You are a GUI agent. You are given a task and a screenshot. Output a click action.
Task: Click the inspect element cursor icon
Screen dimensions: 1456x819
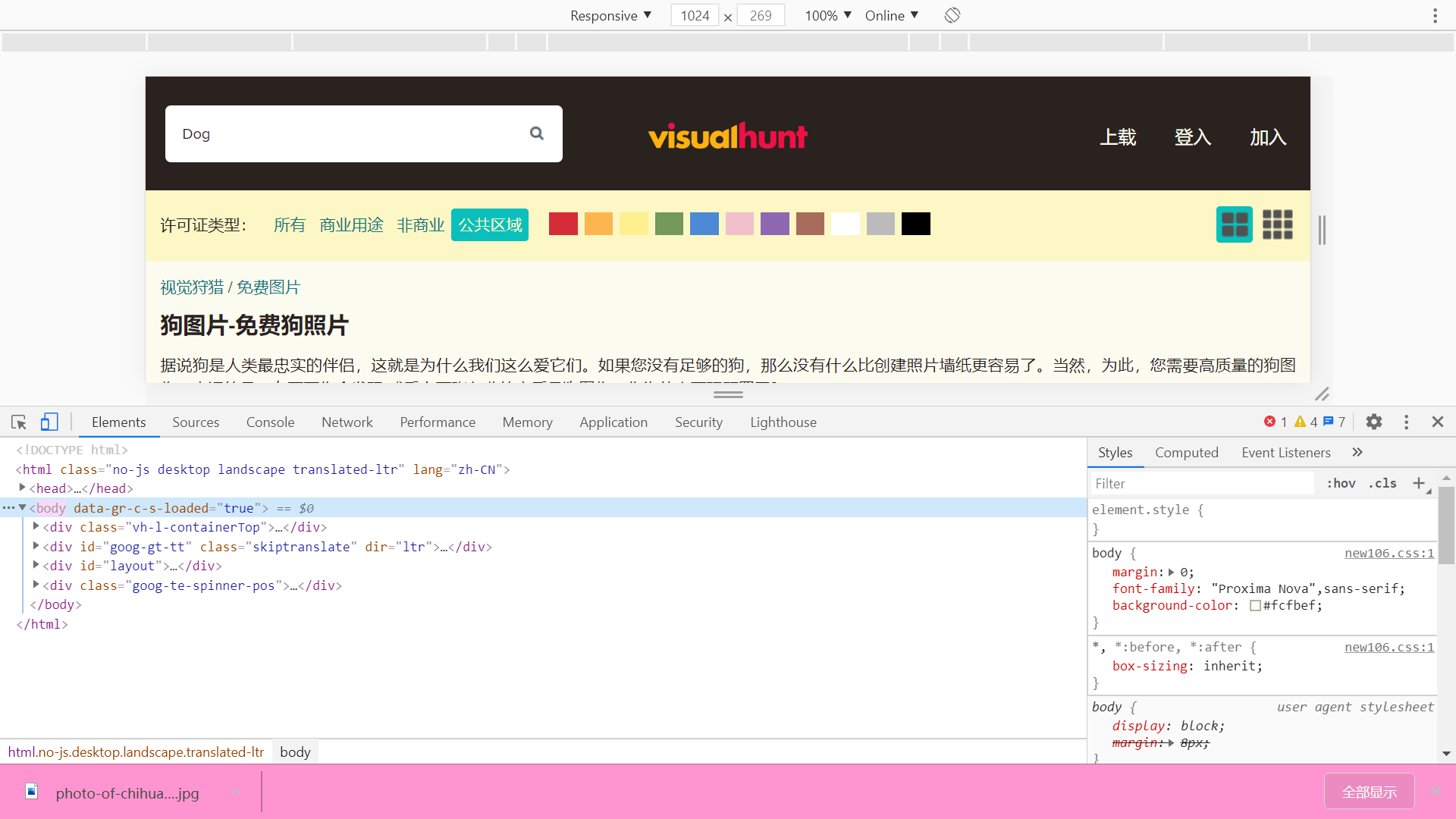tap(18, 421)
